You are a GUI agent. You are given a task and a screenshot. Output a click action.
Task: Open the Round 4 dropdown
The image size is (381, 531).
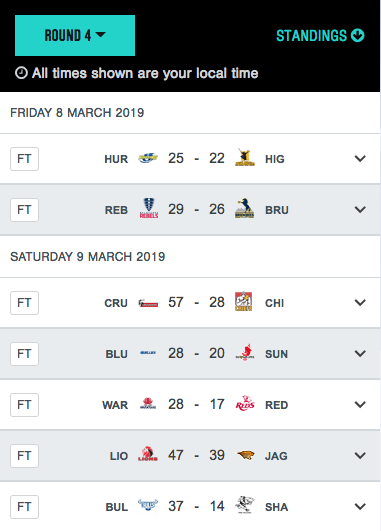coord(75,35)
